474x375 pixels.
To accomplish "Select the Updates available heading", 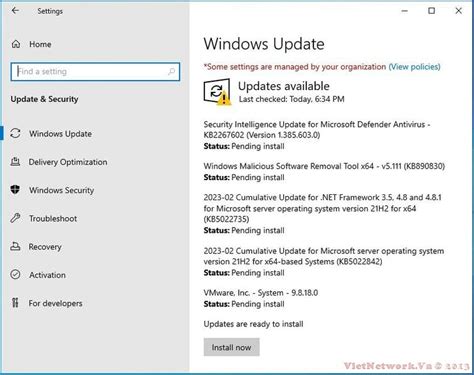I will [284, 86].
